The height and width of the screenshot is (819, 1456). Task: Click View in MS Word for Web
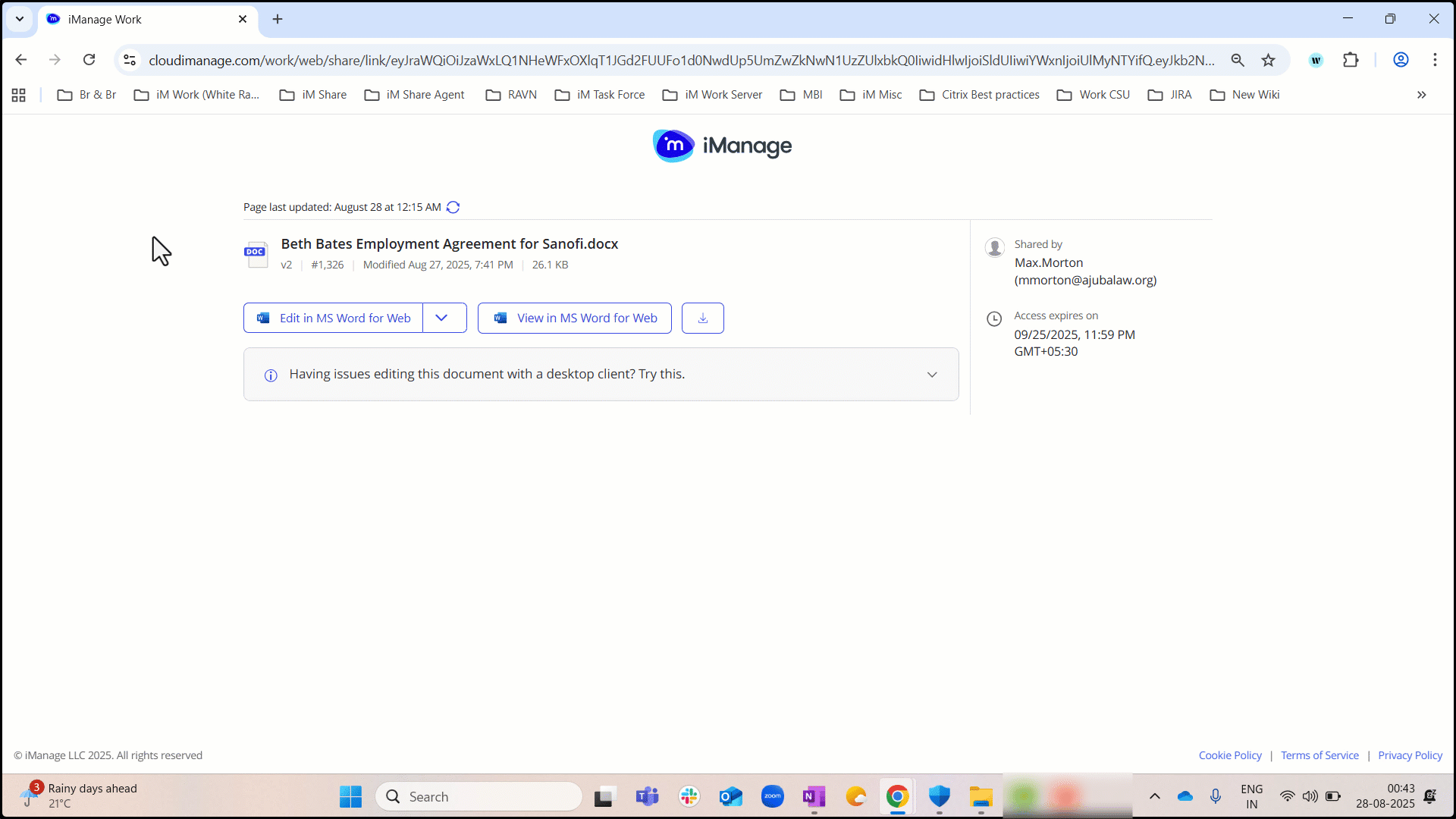(574, 318)
